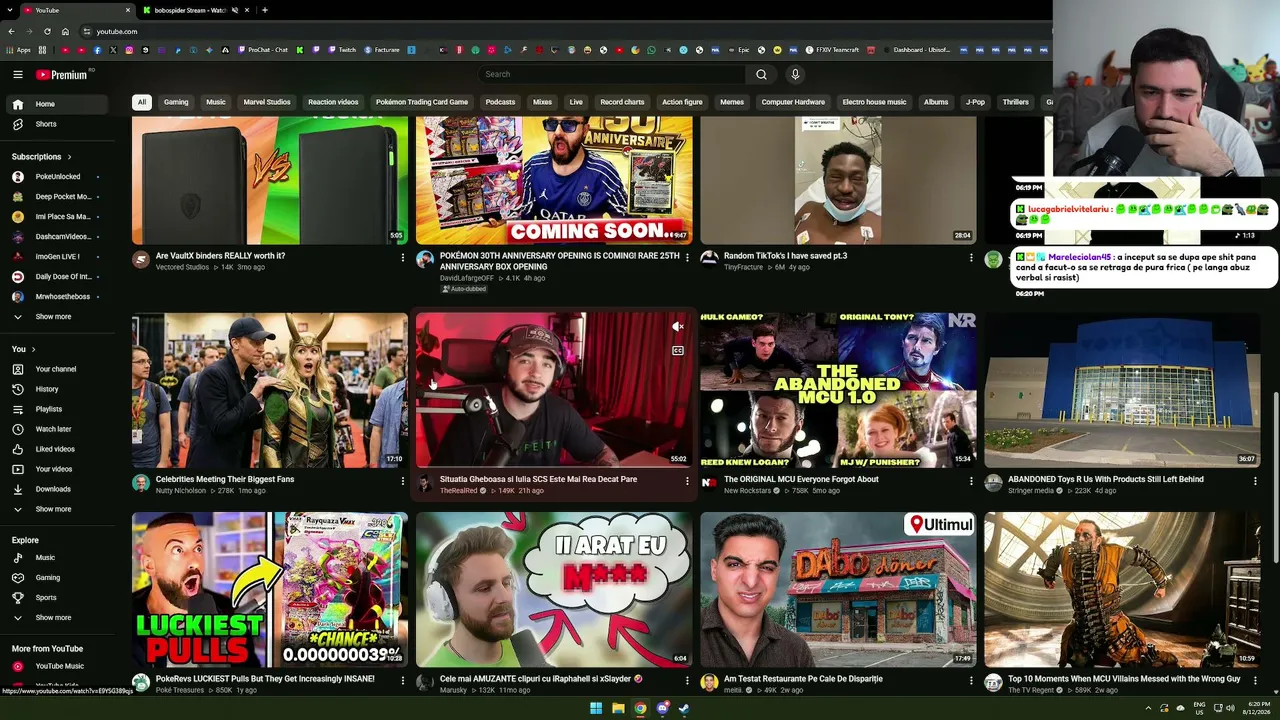Image resolution: width=1280 pixels, height=720 pixels.
Task: Click the browser back arrow
Action: [11, 31]
